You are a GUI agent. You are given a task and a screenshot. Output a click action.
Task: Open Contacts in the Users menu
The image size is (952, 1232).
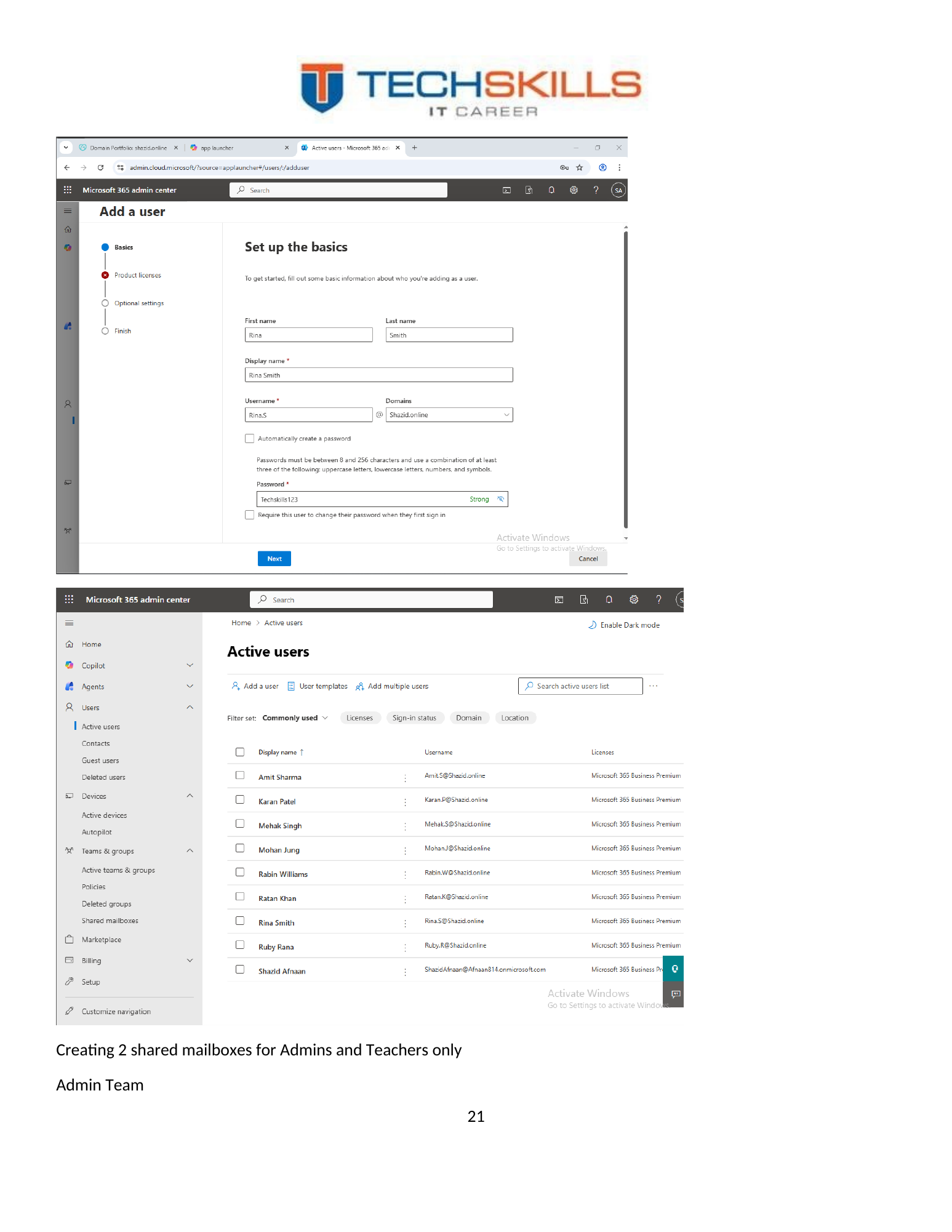tap(96, 744)
